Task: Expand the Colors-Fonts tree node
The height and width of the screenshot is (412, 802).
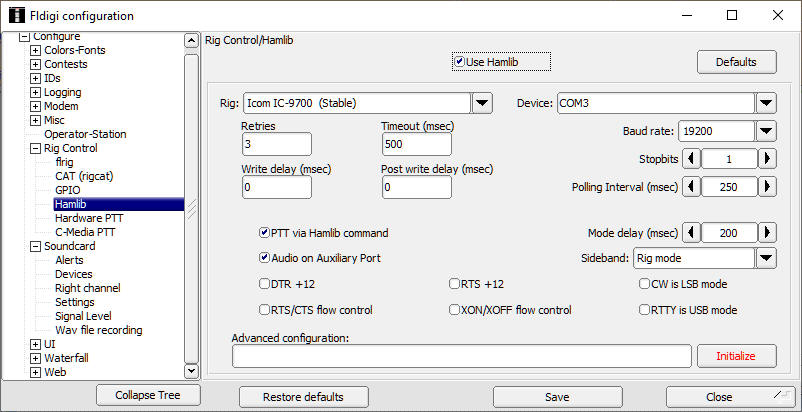Action: [x=36, y=50]
